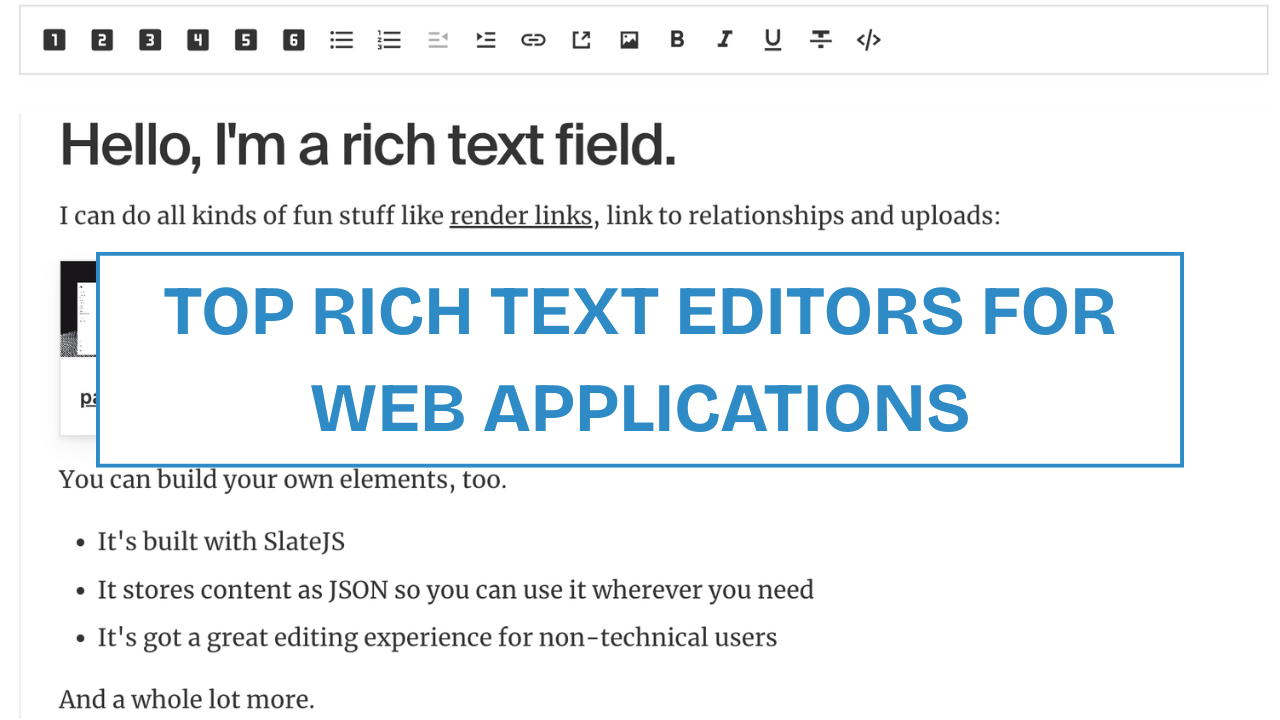Indent the current text block

(485, 40)
